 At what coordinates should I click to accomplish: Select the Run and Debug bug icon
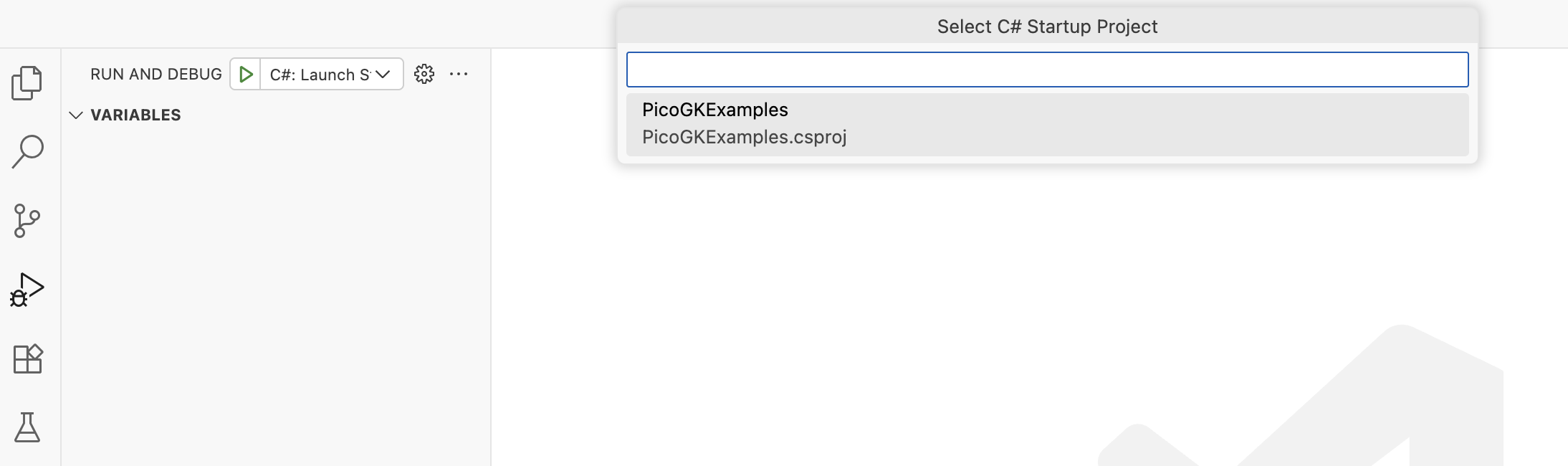tap(27, 290)
